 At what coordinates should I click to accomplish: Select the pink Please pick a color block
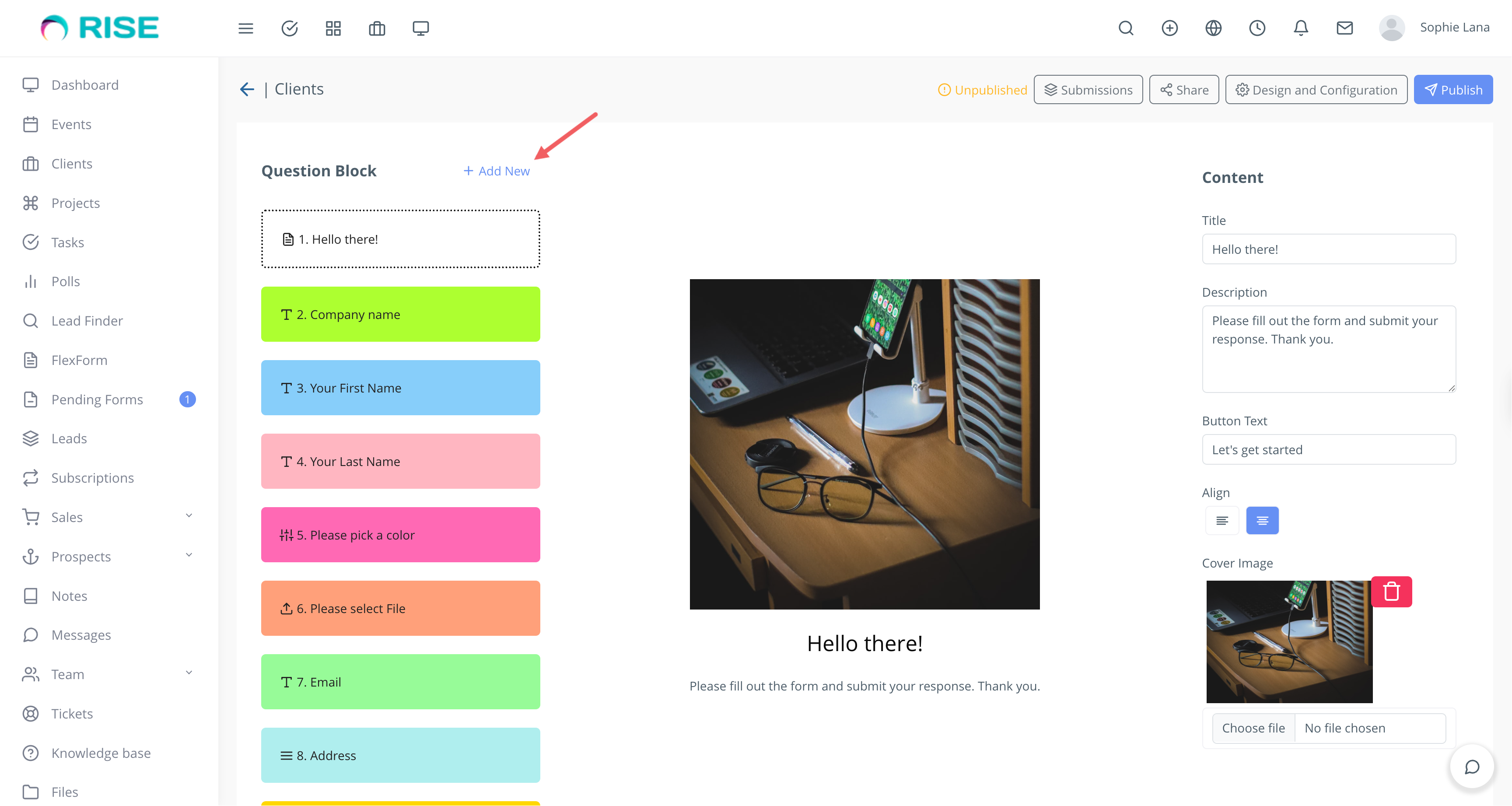pyautogui.click(x=400, y=535)
